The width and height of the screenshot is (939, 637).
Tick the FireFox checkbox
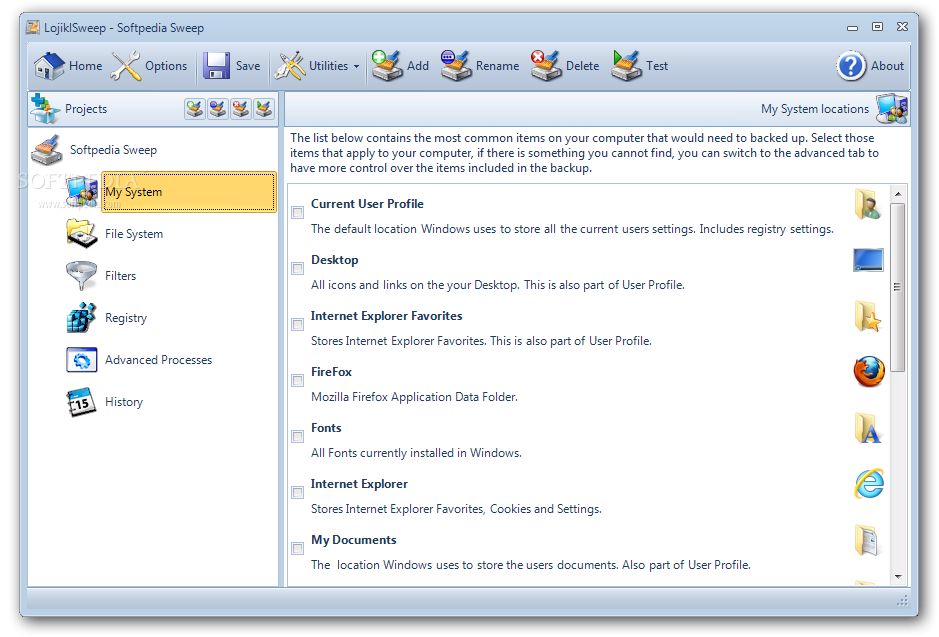[x=298, y=380]
